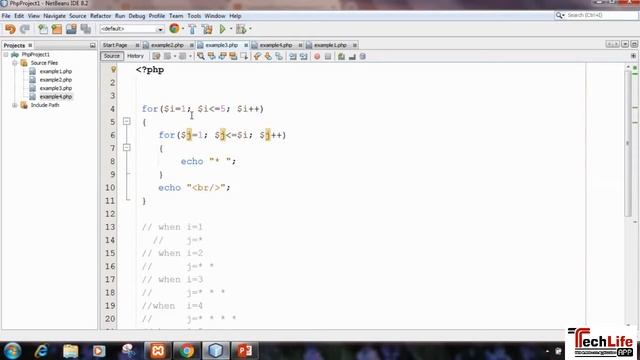Click the Next Bookmark icon
The width and height of the screenshot is (640, 360).
268,56
